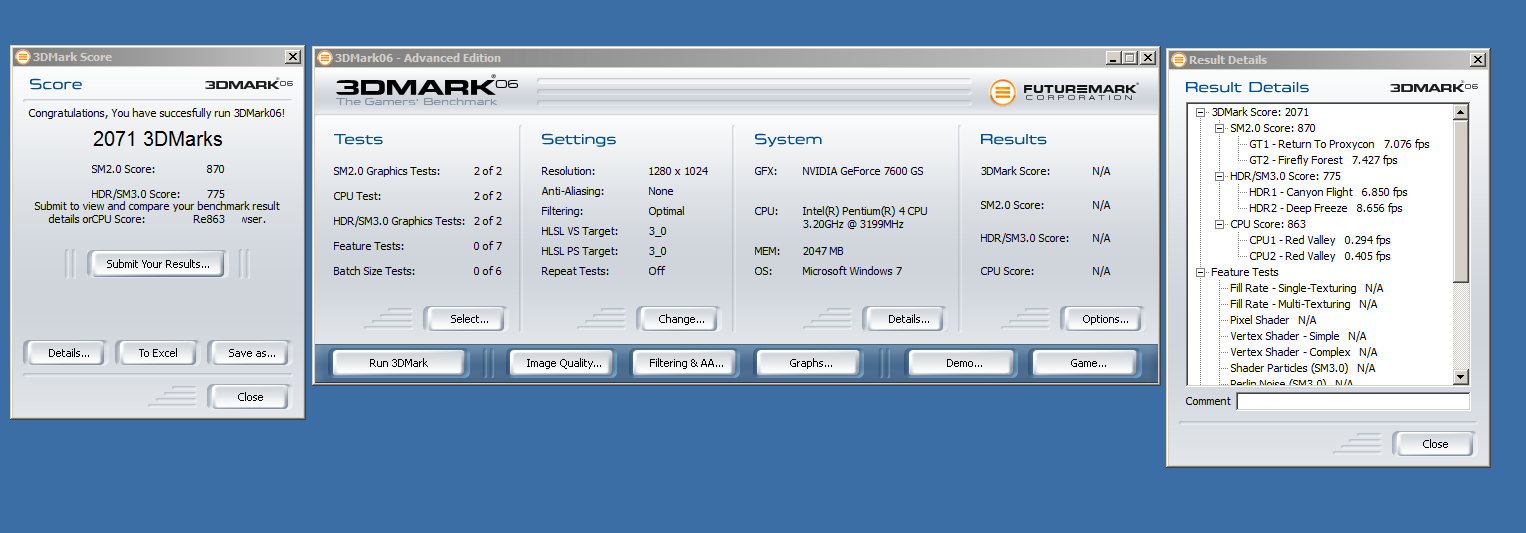The height and width of the screenshot is (533, 1526).
Task: Select the Pixel Shader N/A row
Action: pyautogui.click(x=1272, y=320)
